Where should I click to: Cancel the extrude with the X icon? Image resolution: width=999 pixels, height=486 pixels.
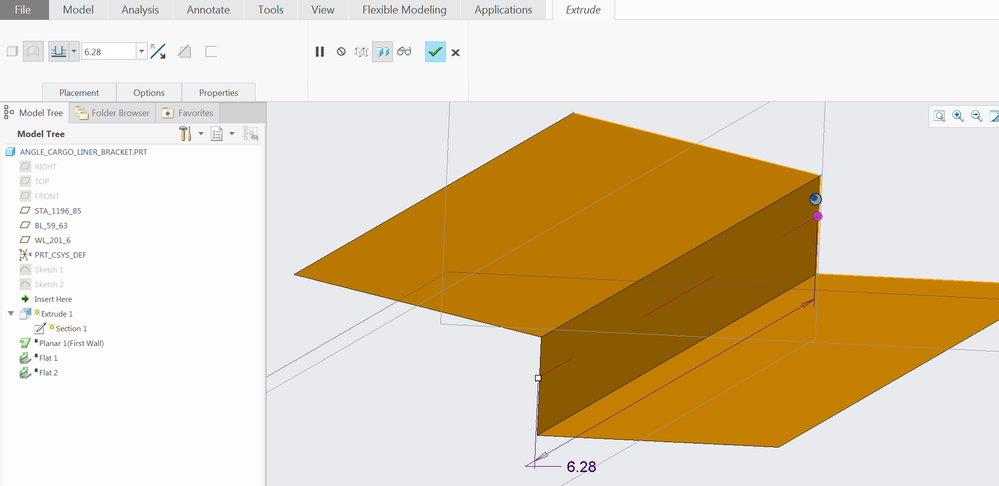(x=456, y=52)
